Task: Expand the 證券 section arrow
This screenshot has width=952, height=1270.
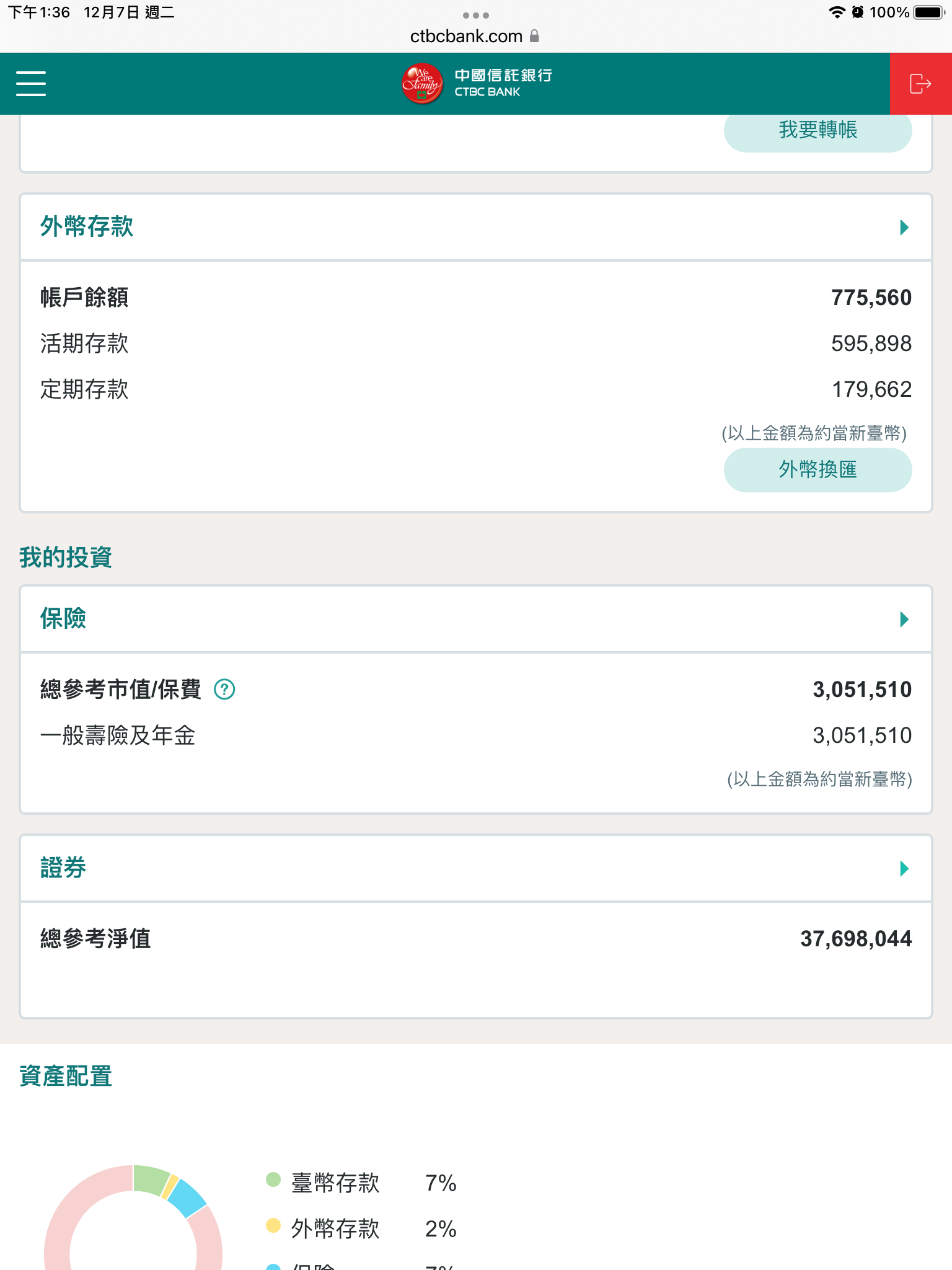Action: coord(904,868)
